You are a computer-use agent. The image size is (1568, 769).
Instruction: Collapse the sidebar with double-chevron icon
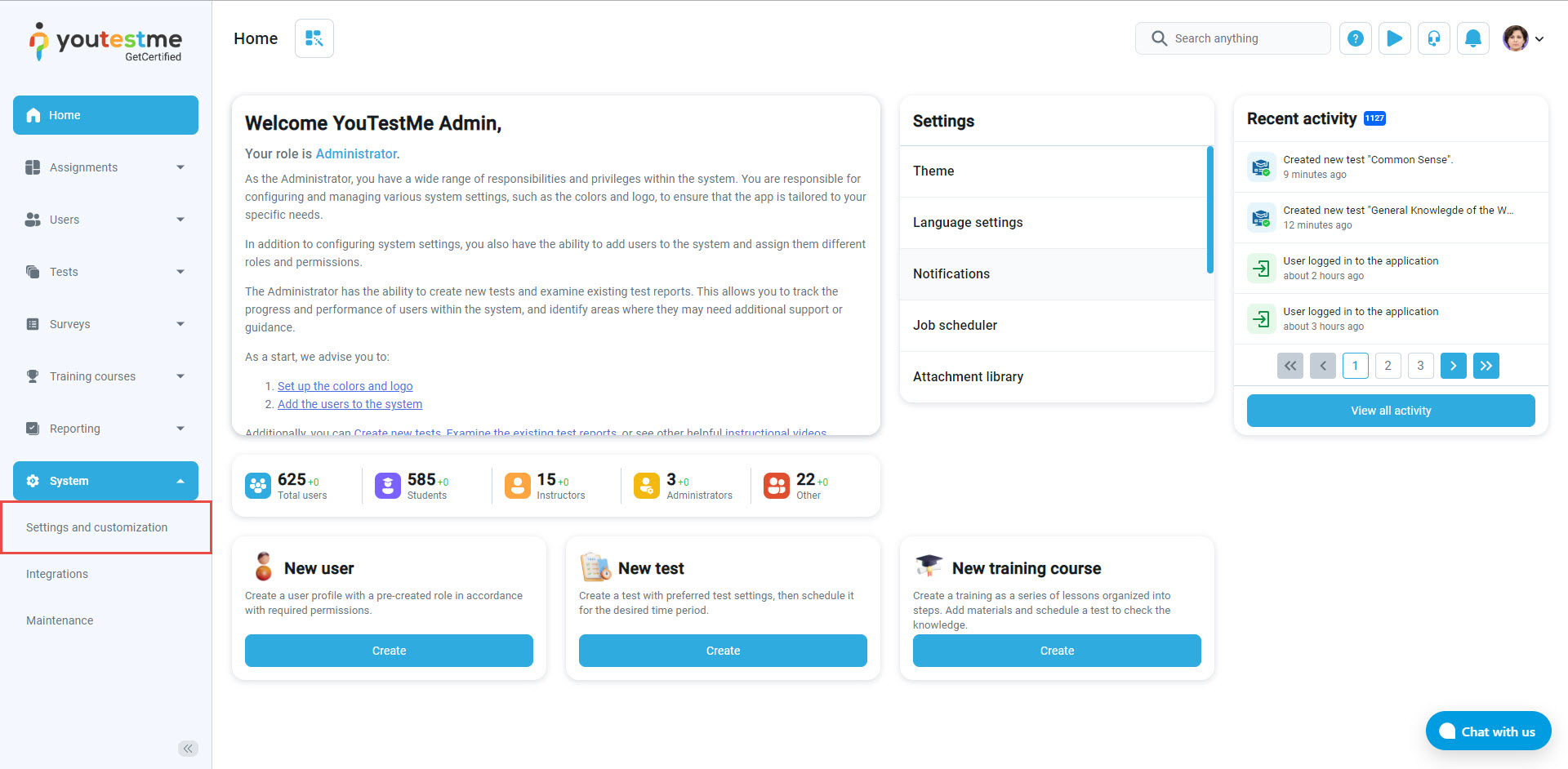(x=188, y=749)
